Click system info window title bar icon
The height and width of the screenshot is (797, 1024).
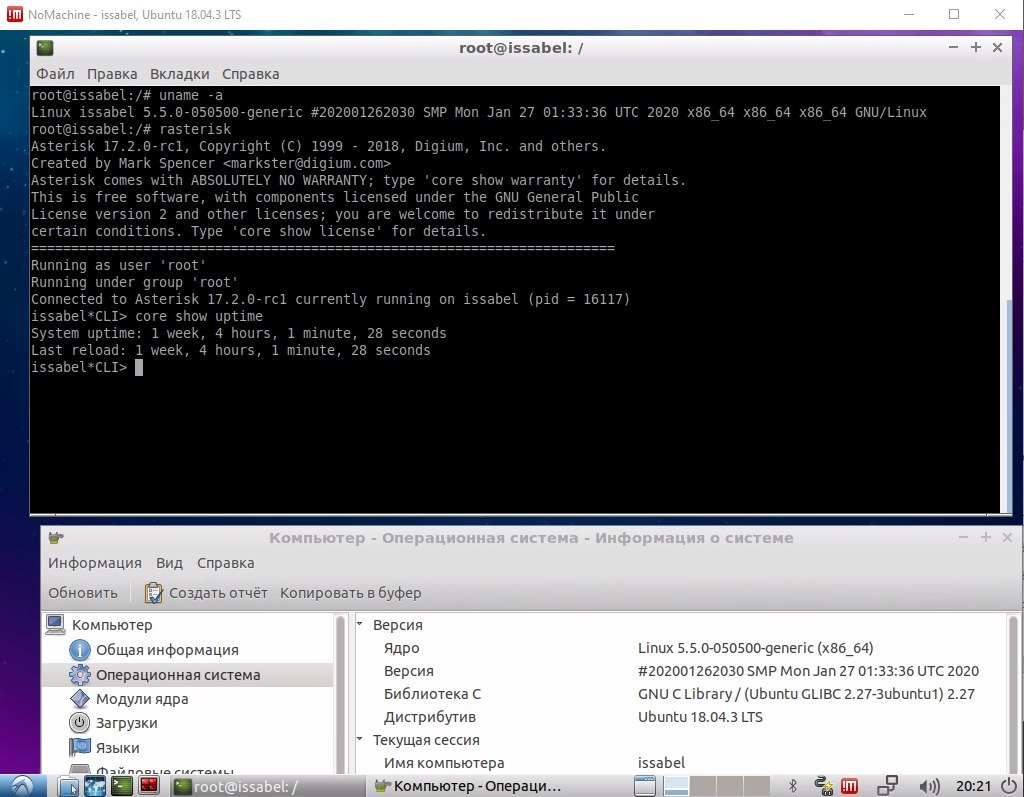[x=56, y=538]
